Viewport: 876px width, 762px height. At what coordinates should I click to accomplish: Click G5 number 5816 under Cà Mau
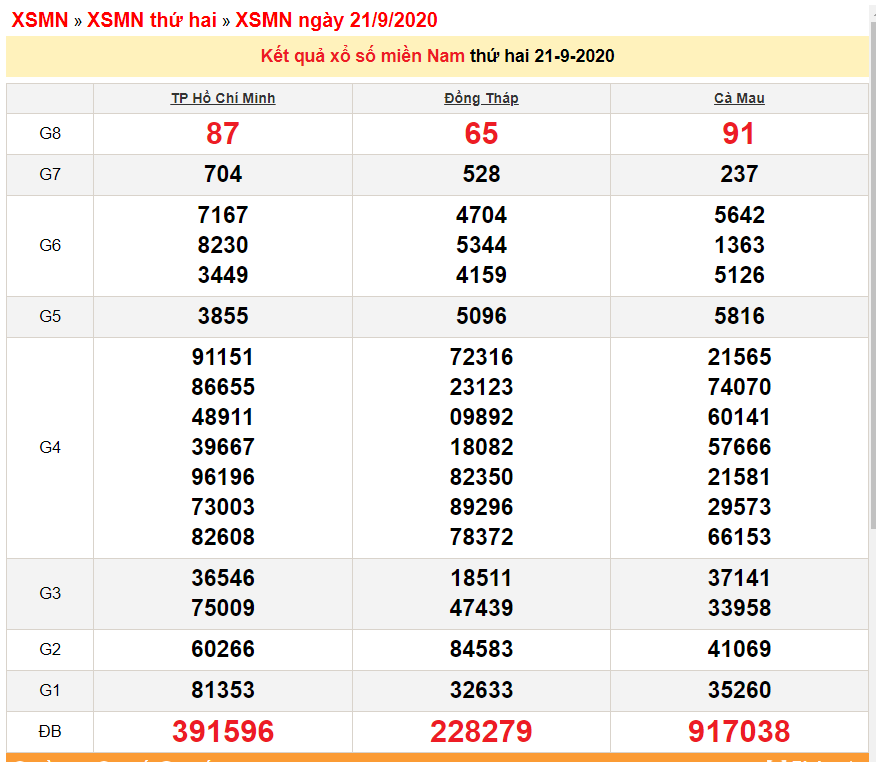tap(739, 316)
